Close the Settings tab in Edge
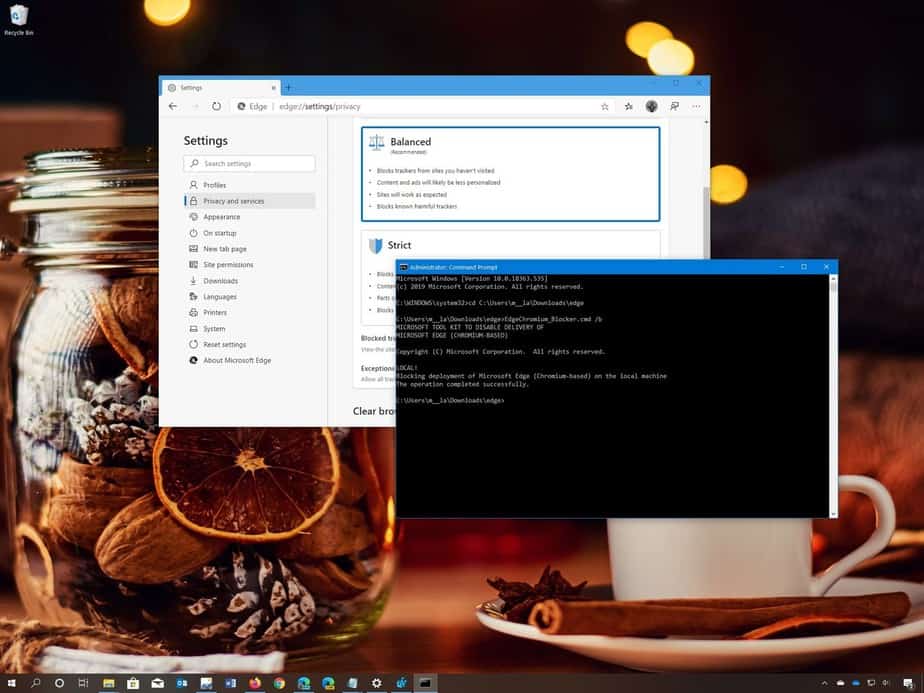924x693 pixels. click(x=273, y=88)
